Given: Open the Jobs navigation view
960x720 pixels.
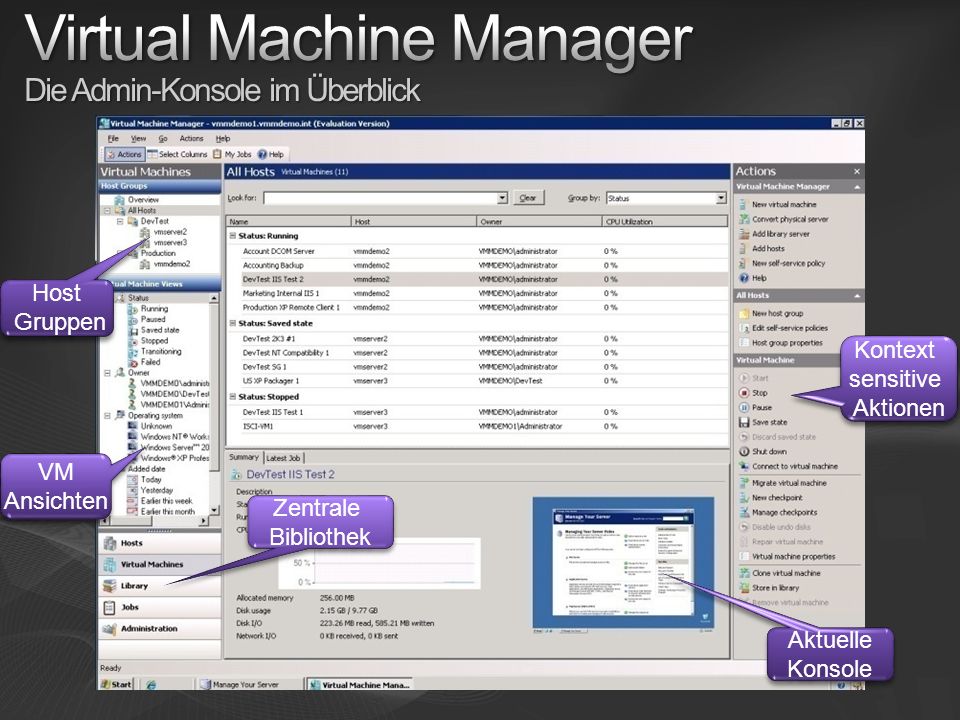Looking at the screenshot, I should [x=160, y=607].
